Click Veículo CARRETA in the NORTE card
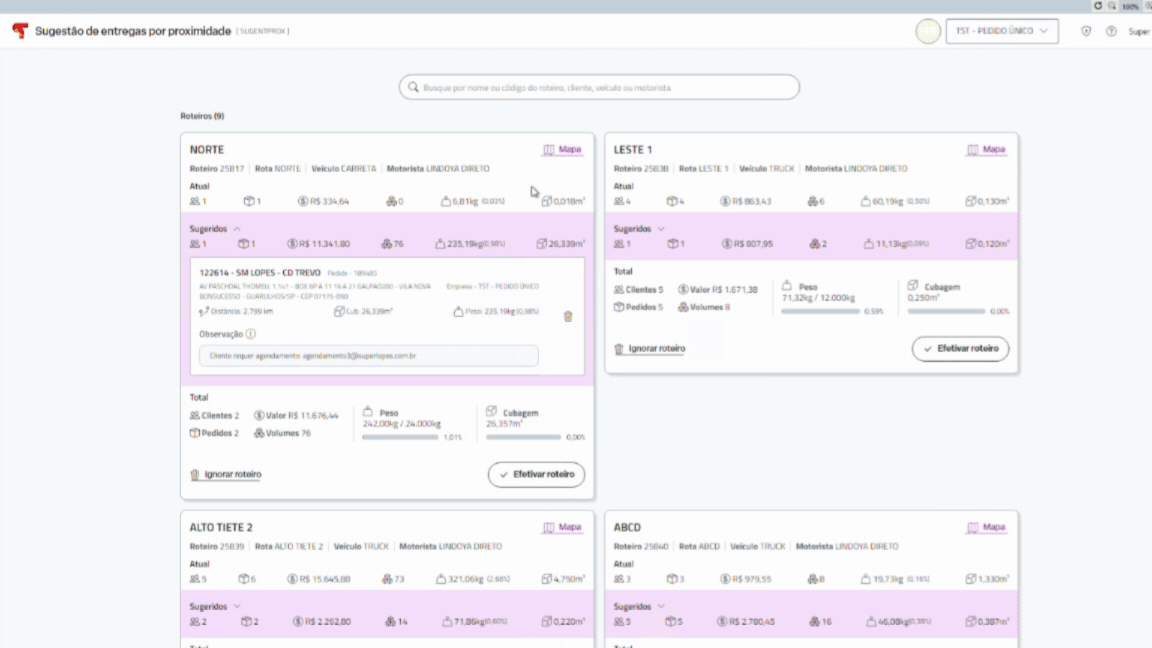This screenshot has height=648, width=1152. click(343, 168)
